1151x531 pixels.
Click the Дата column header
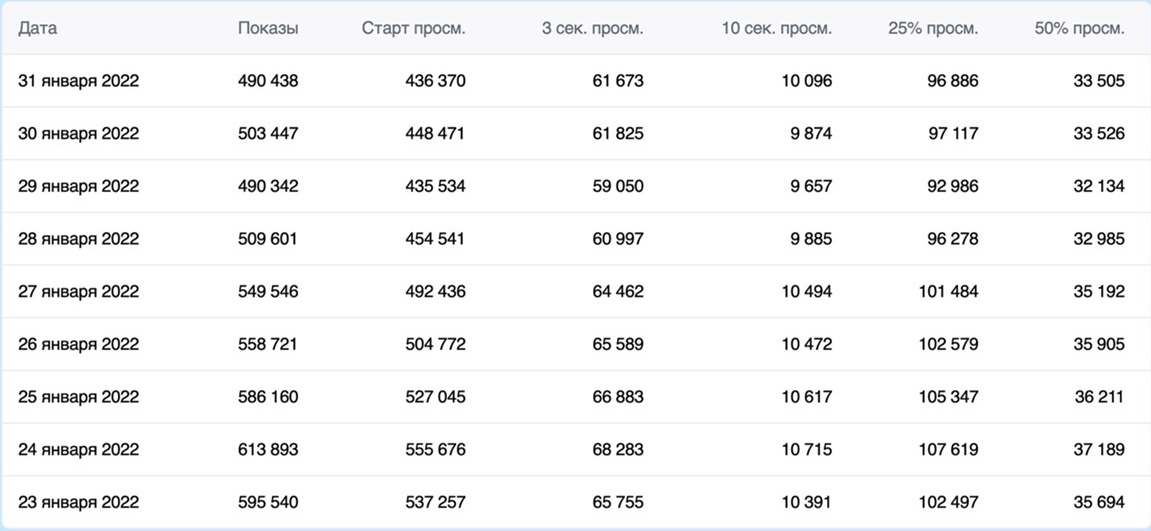pyautogui.click(x=38, y=29)
